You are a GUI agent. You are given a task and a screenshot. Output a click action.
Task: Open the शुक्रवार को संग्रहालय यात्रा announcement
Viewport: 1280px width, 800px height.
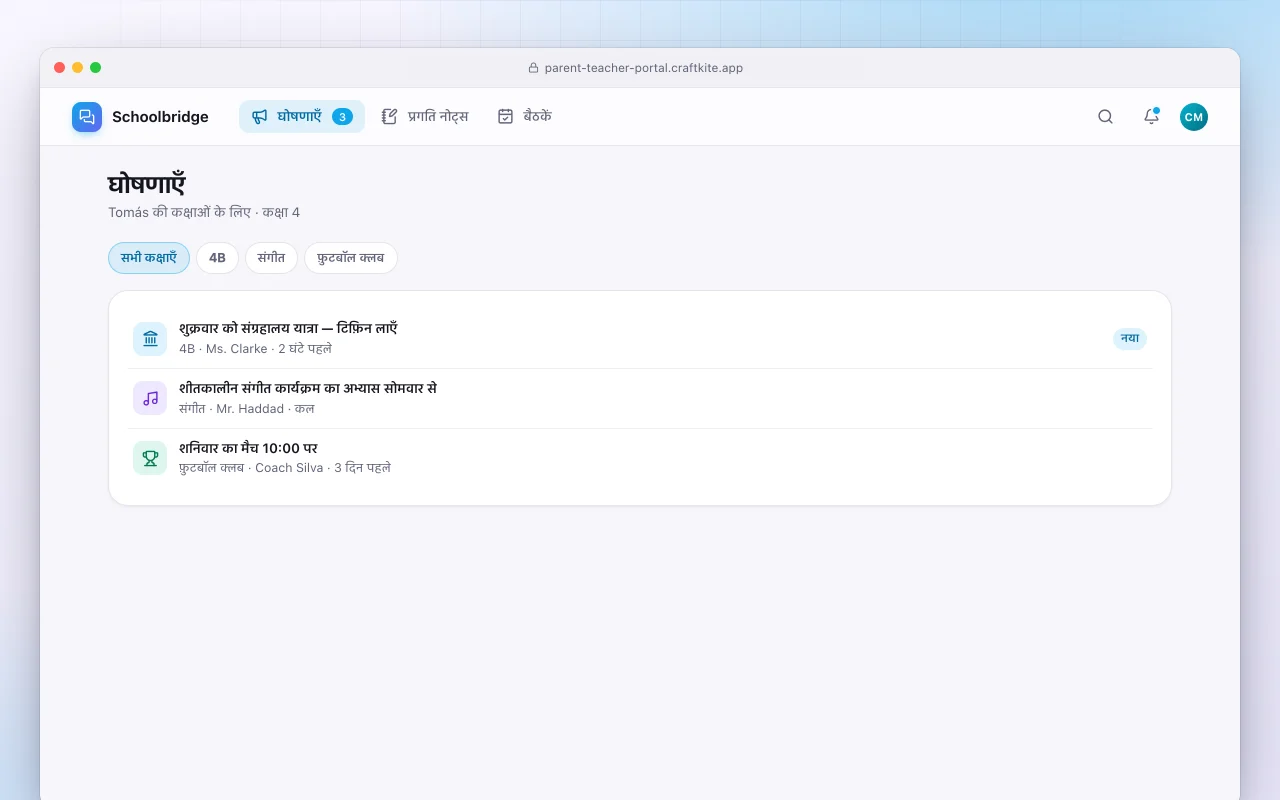click(640, 339)
